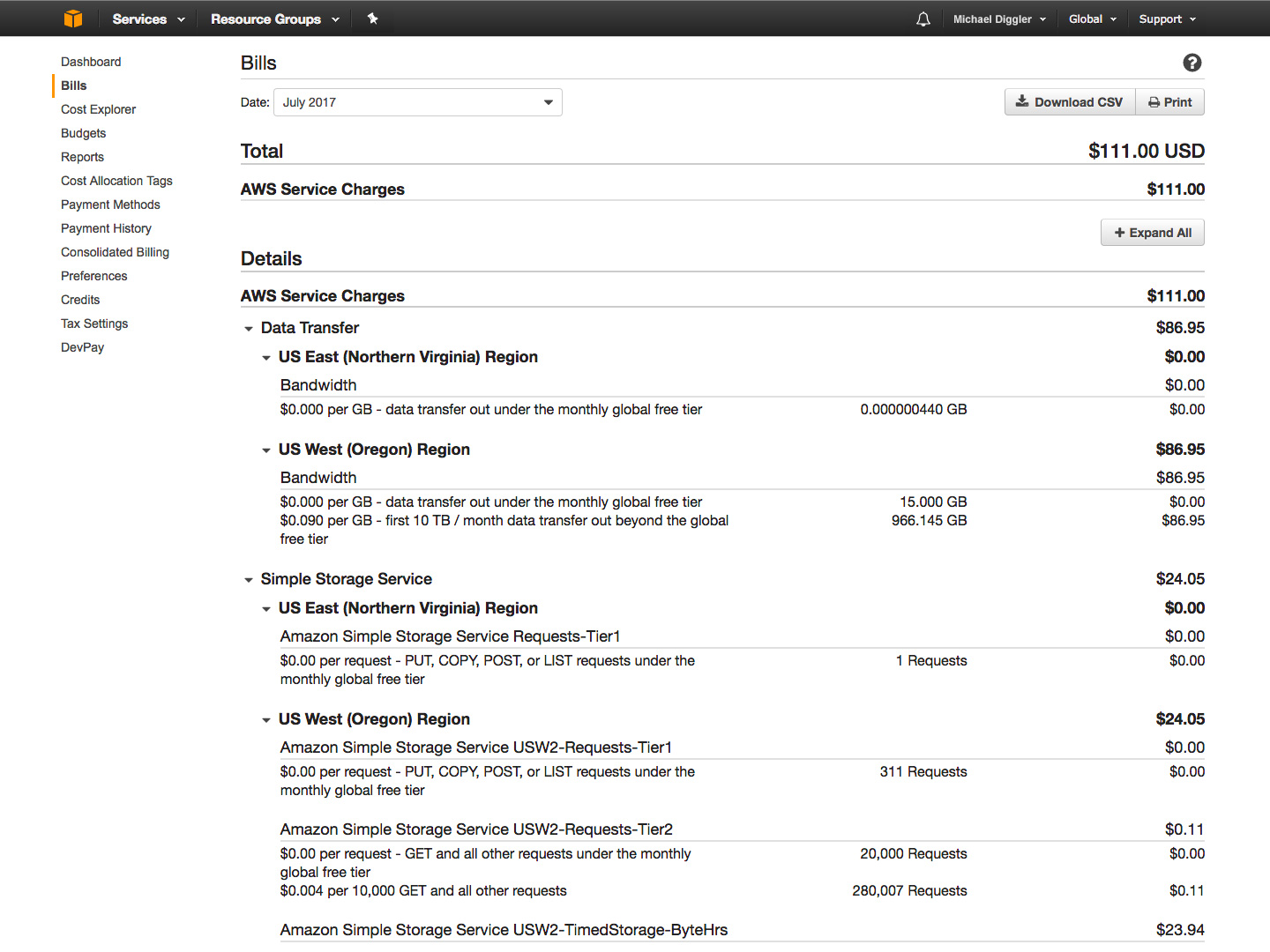This screenshot has width=1270, height=952.
Task: Click the Print button
Action: point(1169,102)
